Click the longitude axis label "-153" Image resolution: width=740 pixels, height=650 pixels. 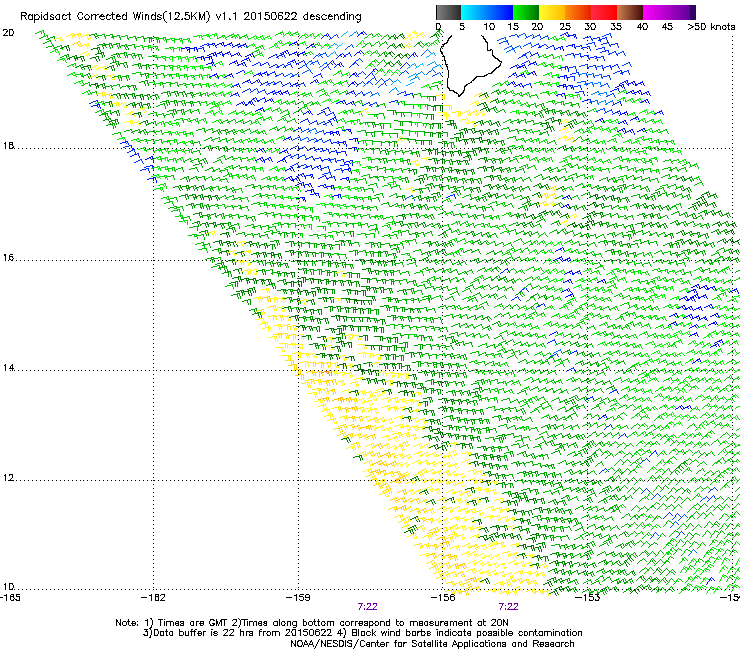[x=588, y=598]
